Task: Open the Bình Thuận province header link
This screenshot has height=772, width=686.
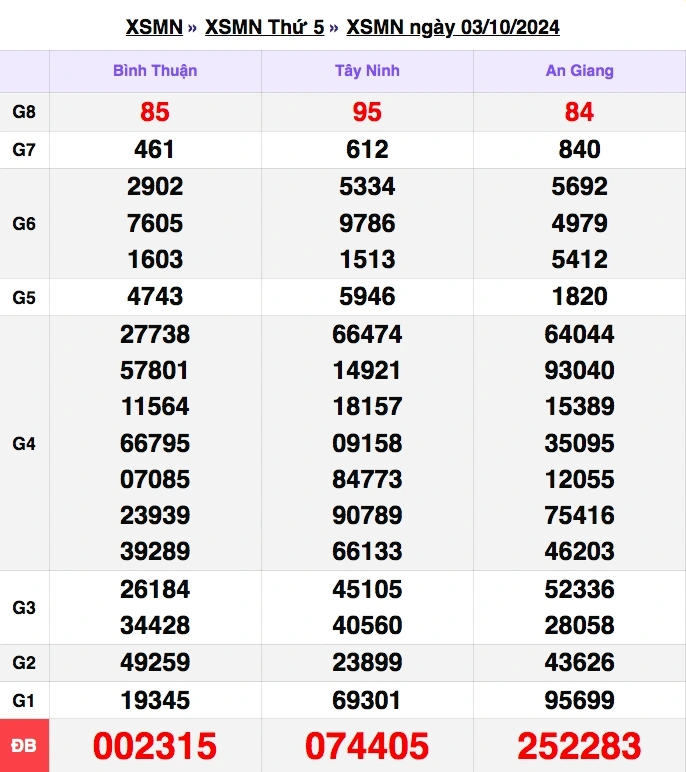Action: (x=155, y=71)
